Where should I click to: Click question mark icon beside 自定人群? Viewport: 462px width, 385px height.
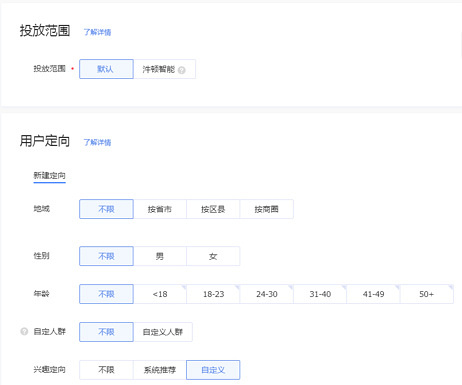24,331
